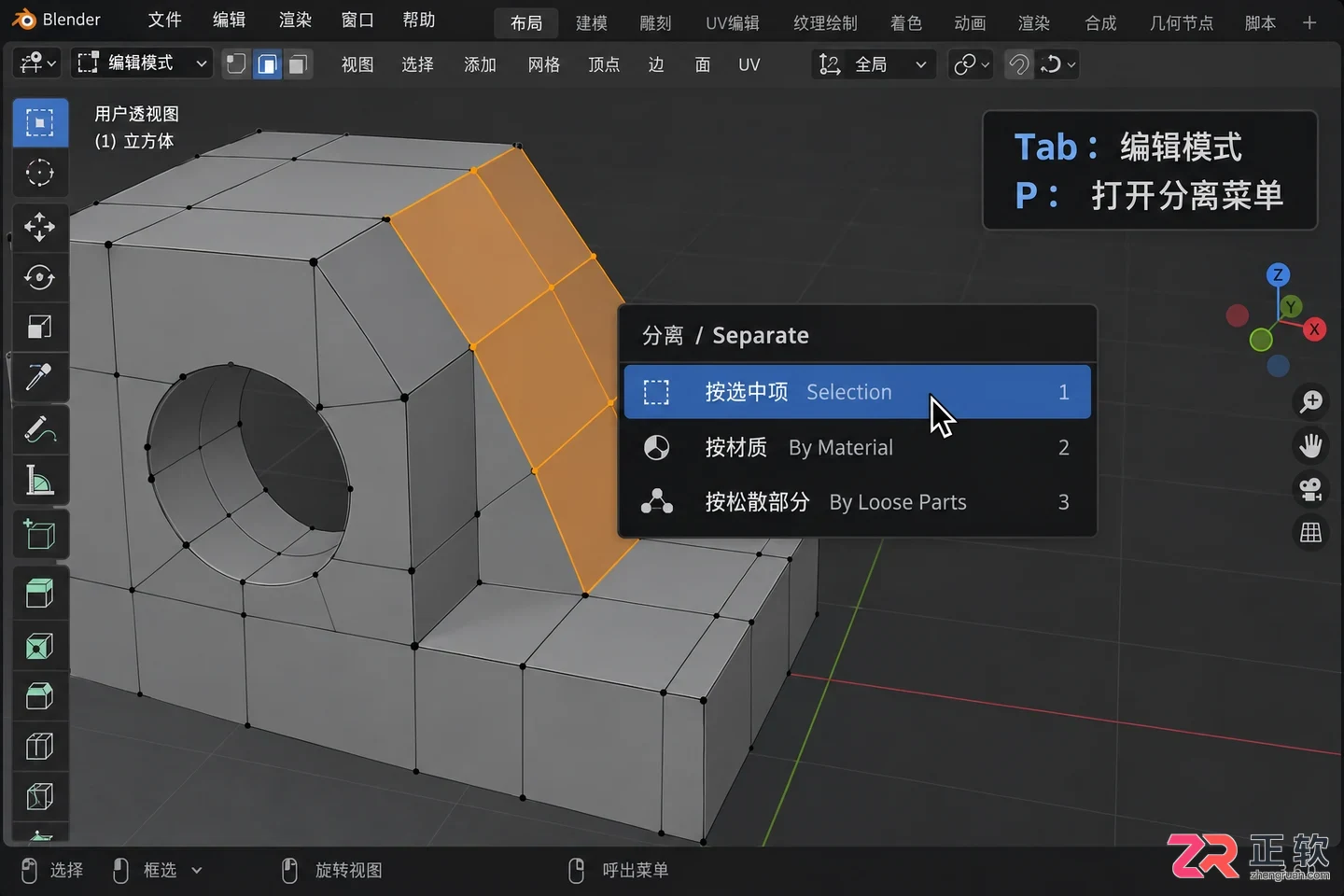This screenshot has height=896, width=1344.
Task: Select the Annotate tool
Action: pyautogui.click(x=40, y=429)
